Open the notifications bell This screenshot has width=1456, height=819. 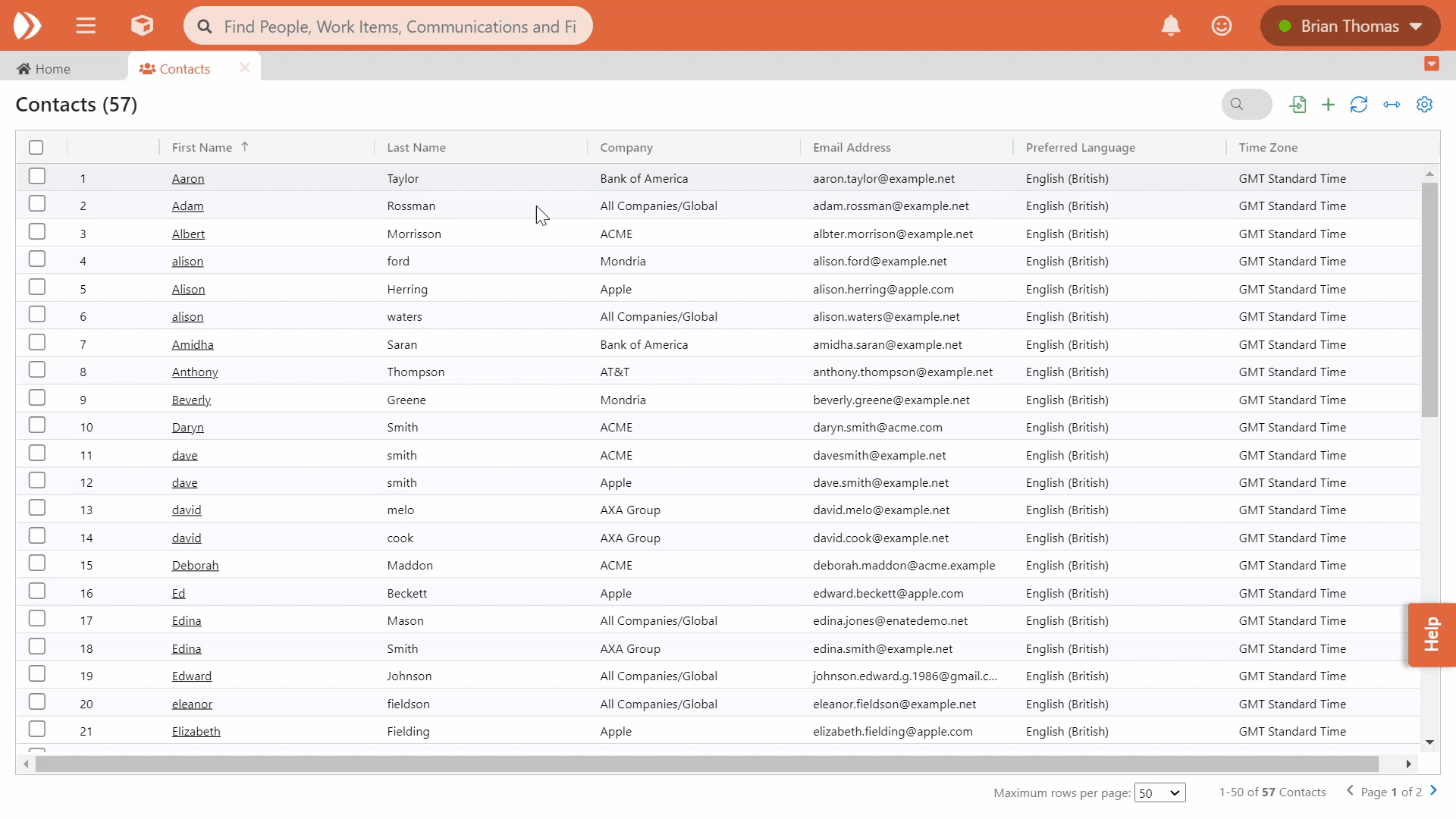(1170, 26)
